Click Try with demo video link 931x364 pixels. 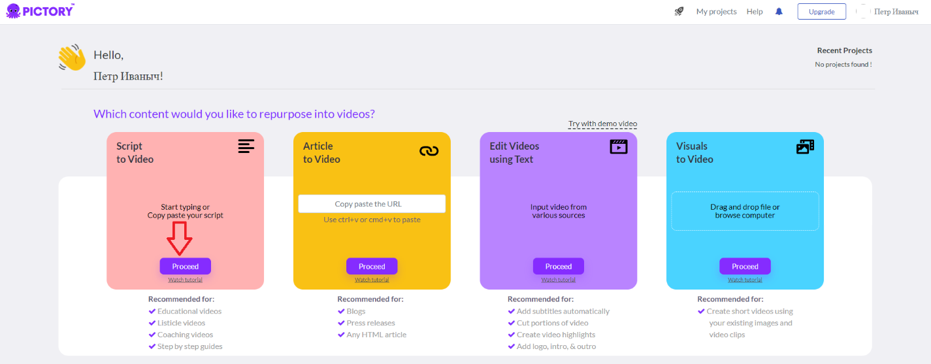[603, 124]
